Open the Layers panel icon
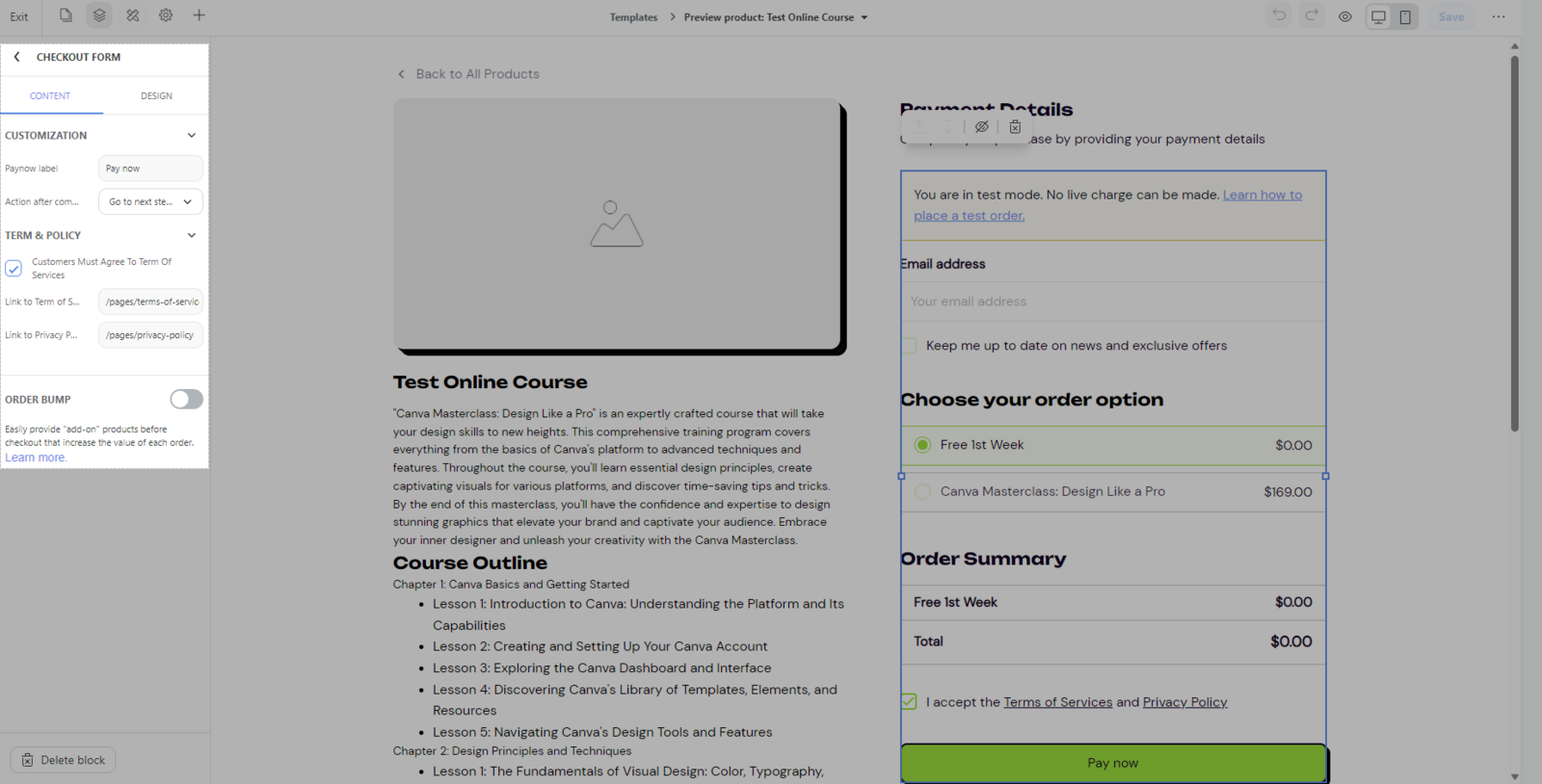Image resolution: width=1542 pixels, height=784 pixels. tap(99, 15)
